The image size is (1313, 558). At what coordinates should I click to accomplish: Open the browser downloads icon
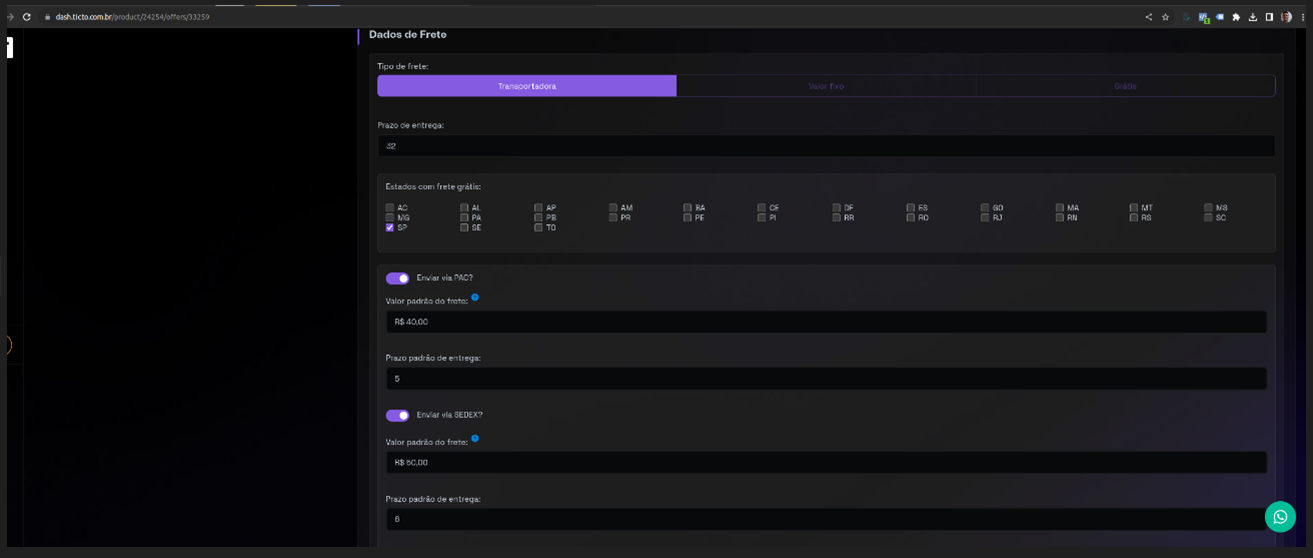click(1253, 17)
